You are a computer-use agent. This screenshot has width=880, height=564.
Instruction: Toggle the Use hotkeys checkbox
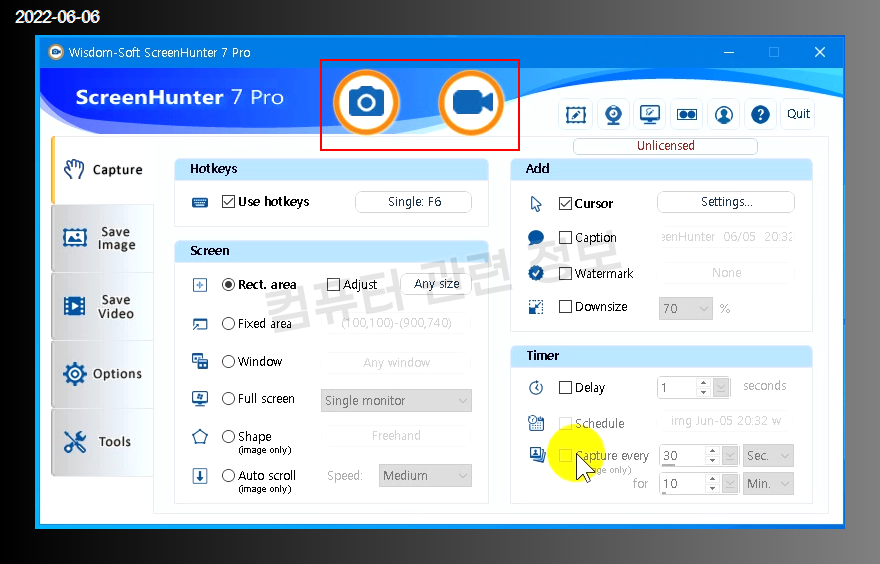click(x=228, y=201)
